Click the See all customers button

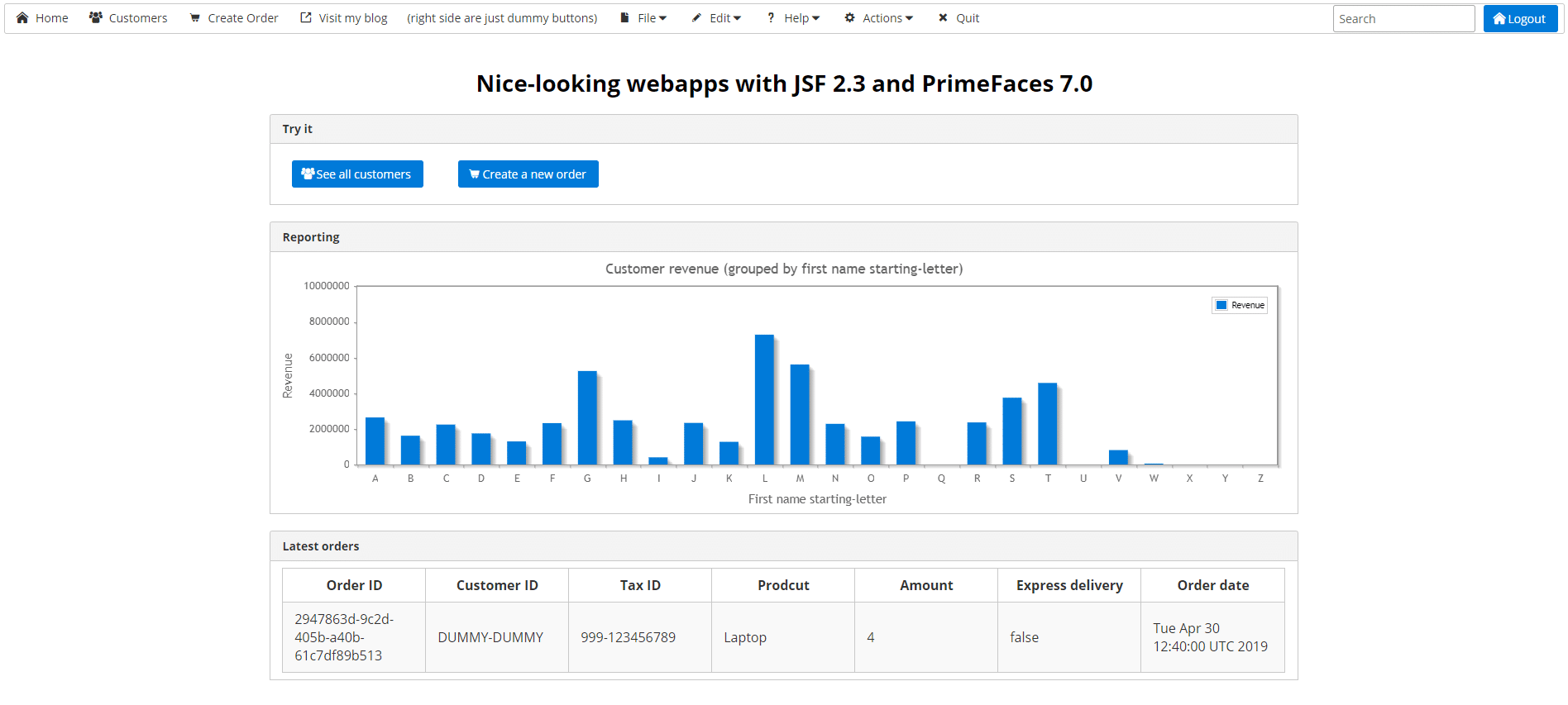coord(357,174)
